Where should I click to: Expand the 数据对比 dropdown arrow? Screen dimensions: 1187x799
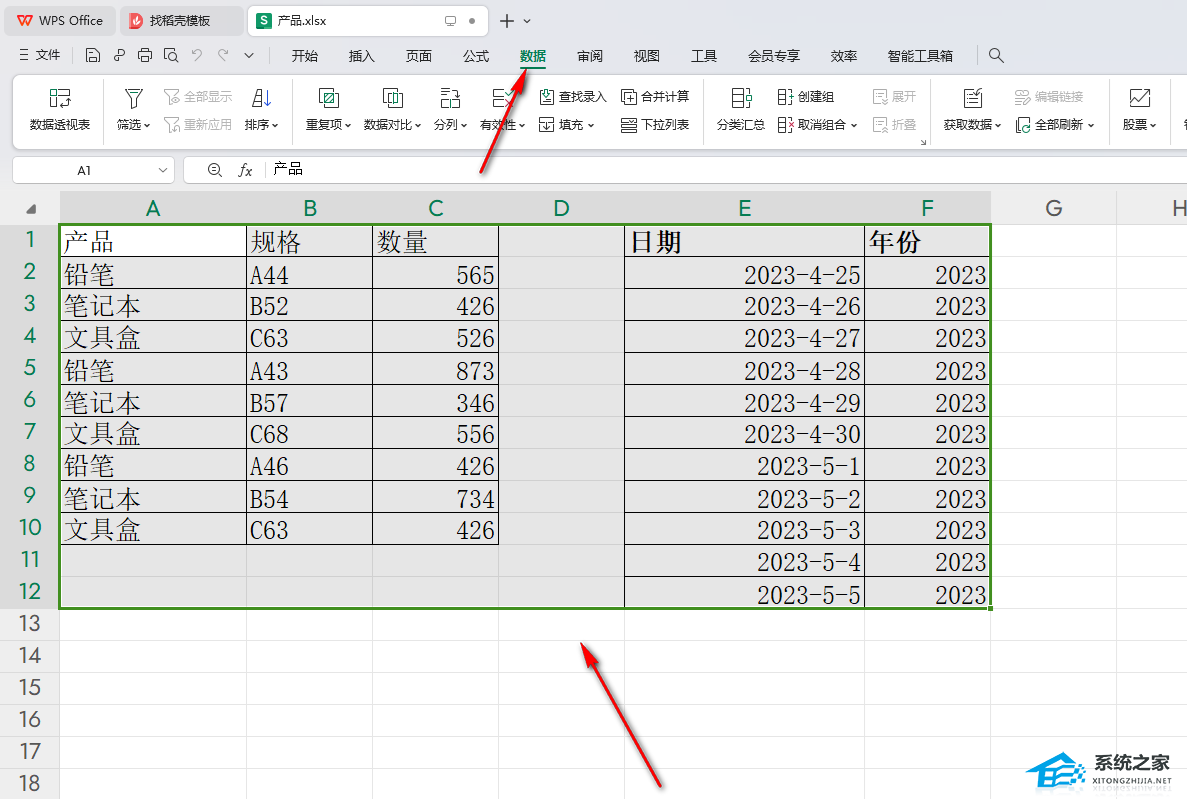pyautogui.click(x=418, y=125)
